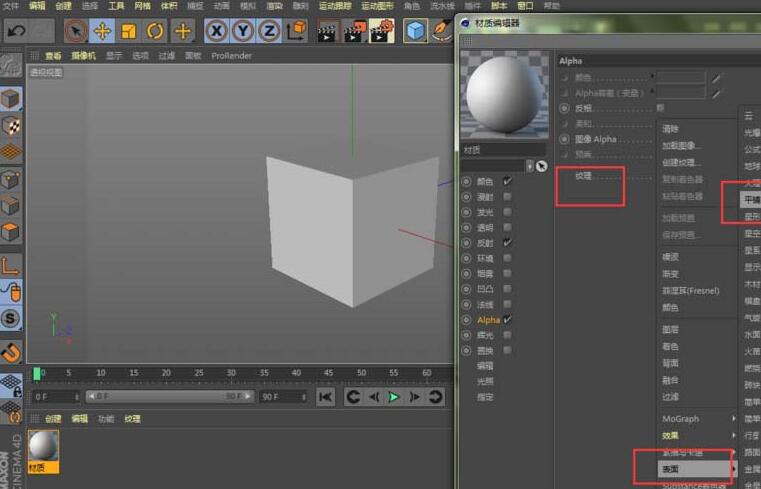Select the Polygons mode icon
The height and width of the screenshot is (489, 761).
(11, 232)
